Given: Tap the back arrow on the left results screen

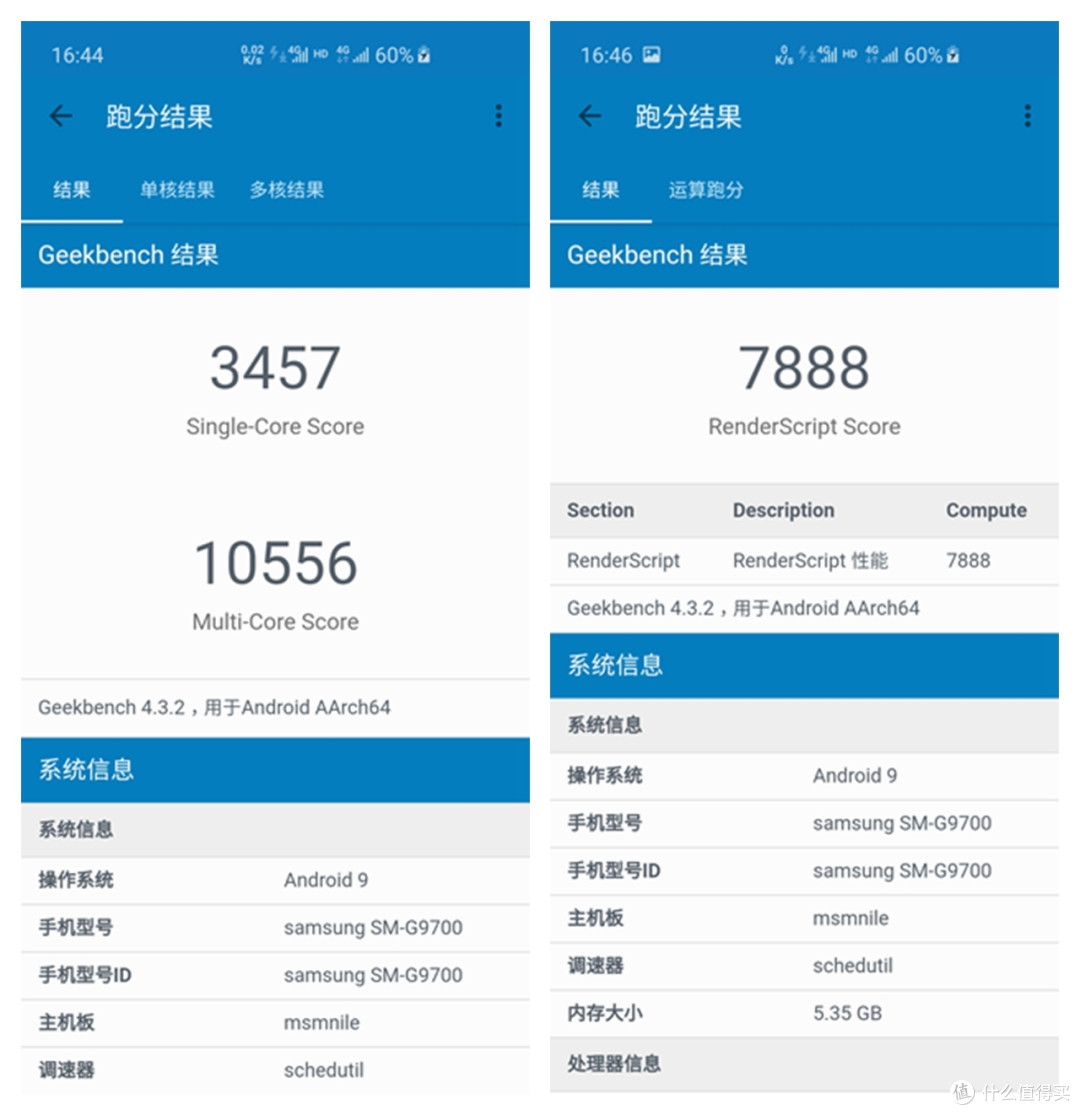Looking at the screenshot, I should [61, 116].
